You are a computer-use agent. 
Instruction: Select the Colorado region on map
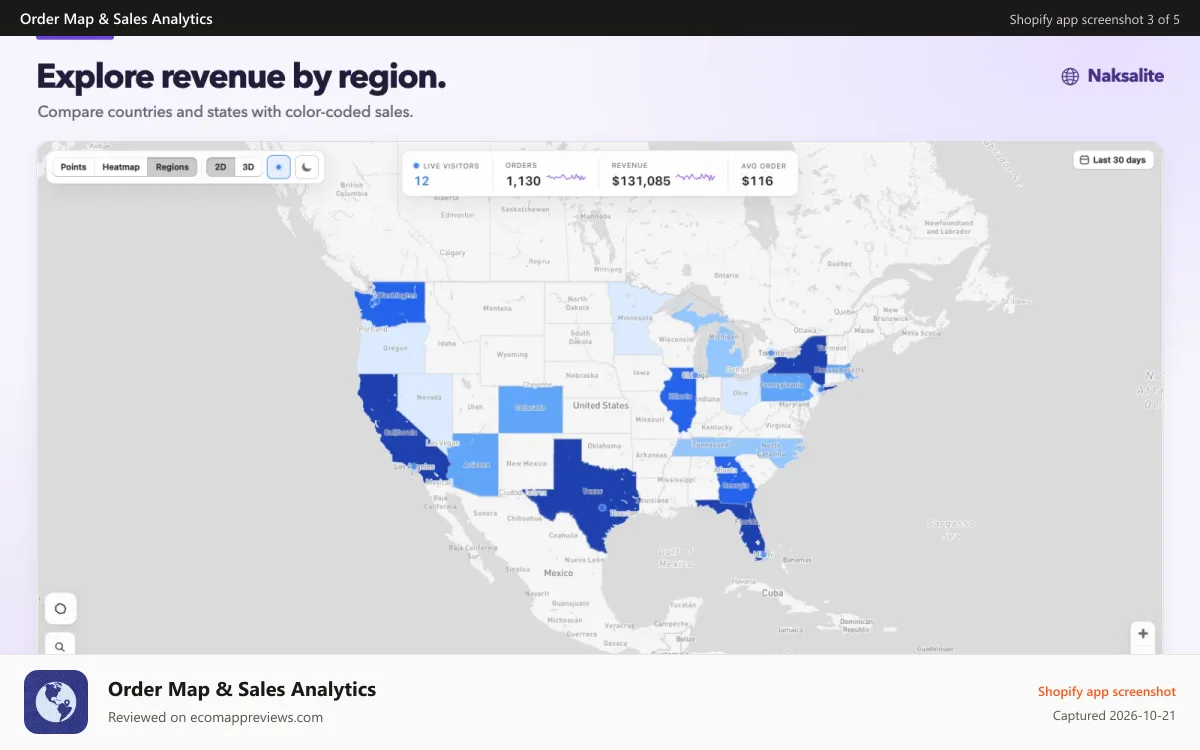530,409
